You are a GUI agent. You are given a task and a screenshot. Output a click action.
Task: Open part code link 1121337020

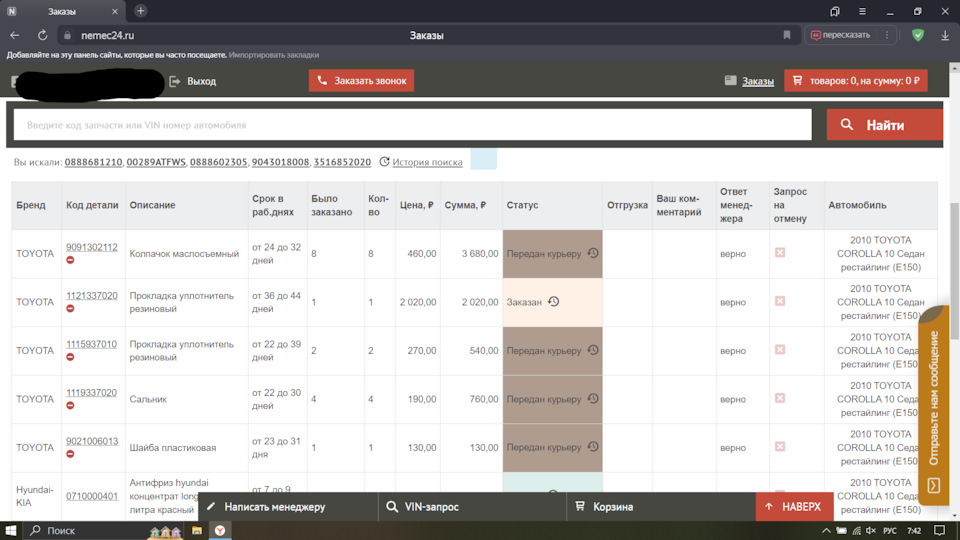tap(92, 296)
